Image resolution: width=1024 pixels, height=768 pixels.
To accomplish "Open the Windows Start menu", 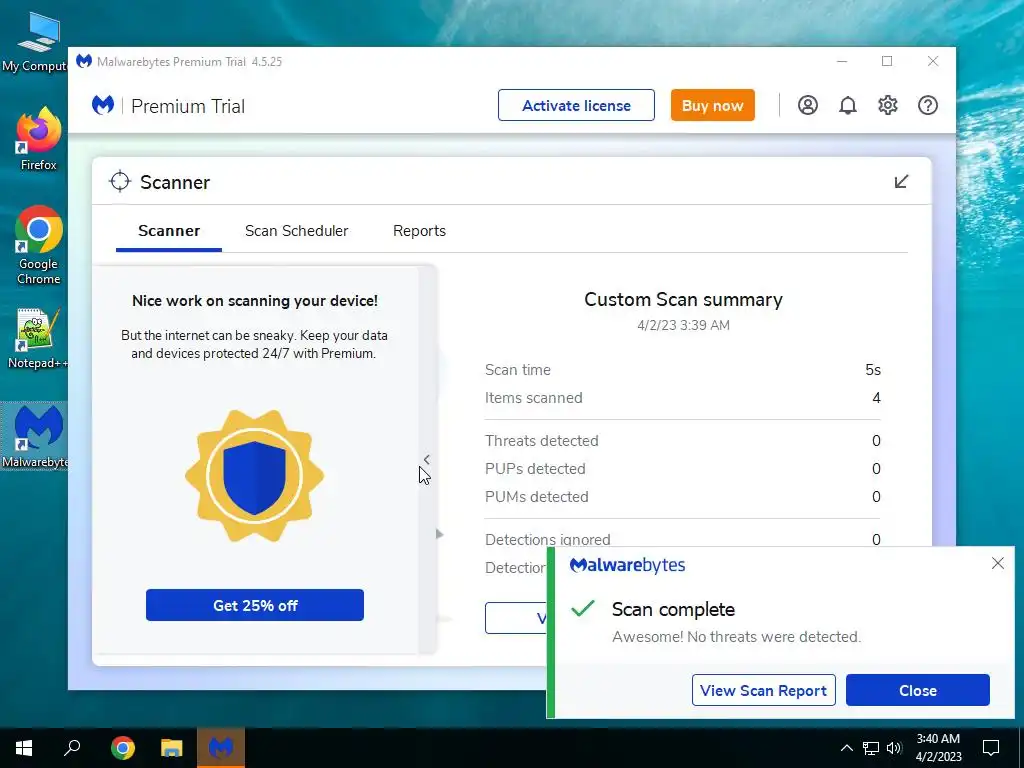I will [24, 748].
